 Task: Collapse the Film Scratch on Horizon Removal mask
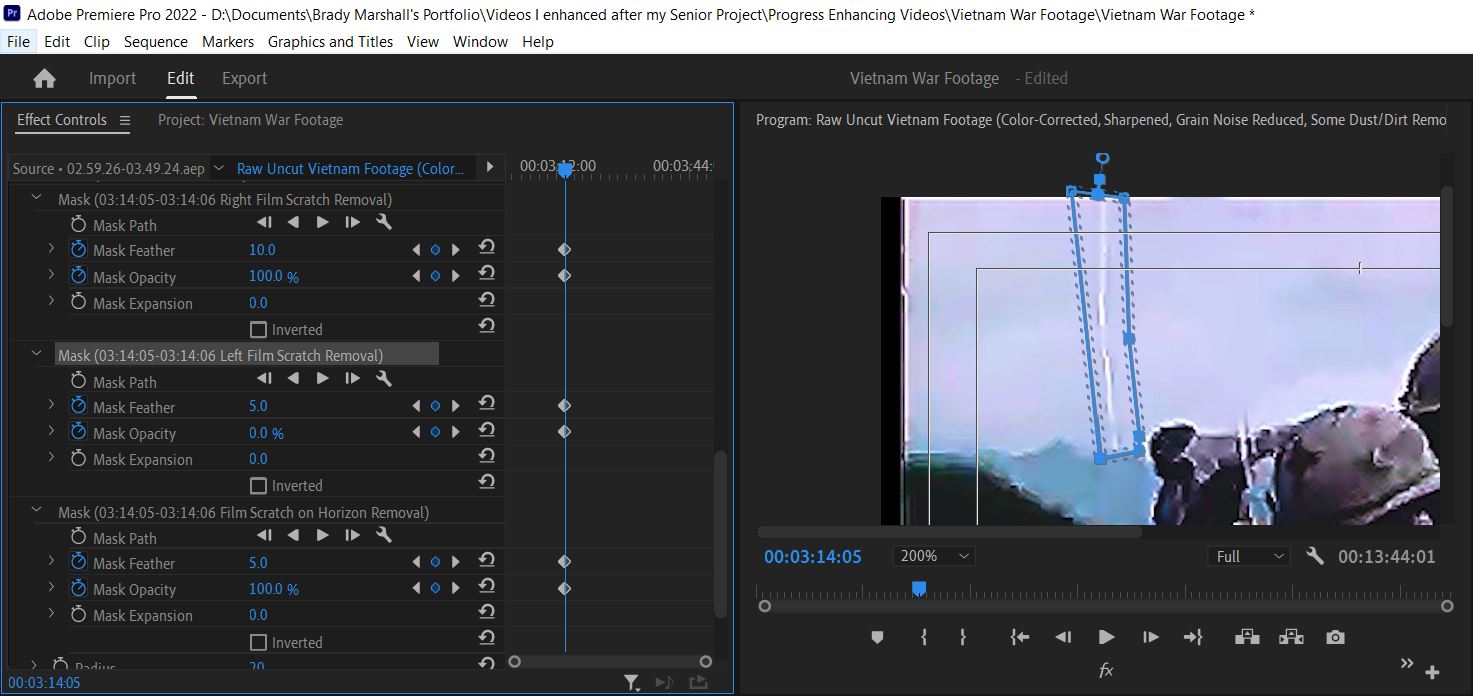tap(37, 512)
